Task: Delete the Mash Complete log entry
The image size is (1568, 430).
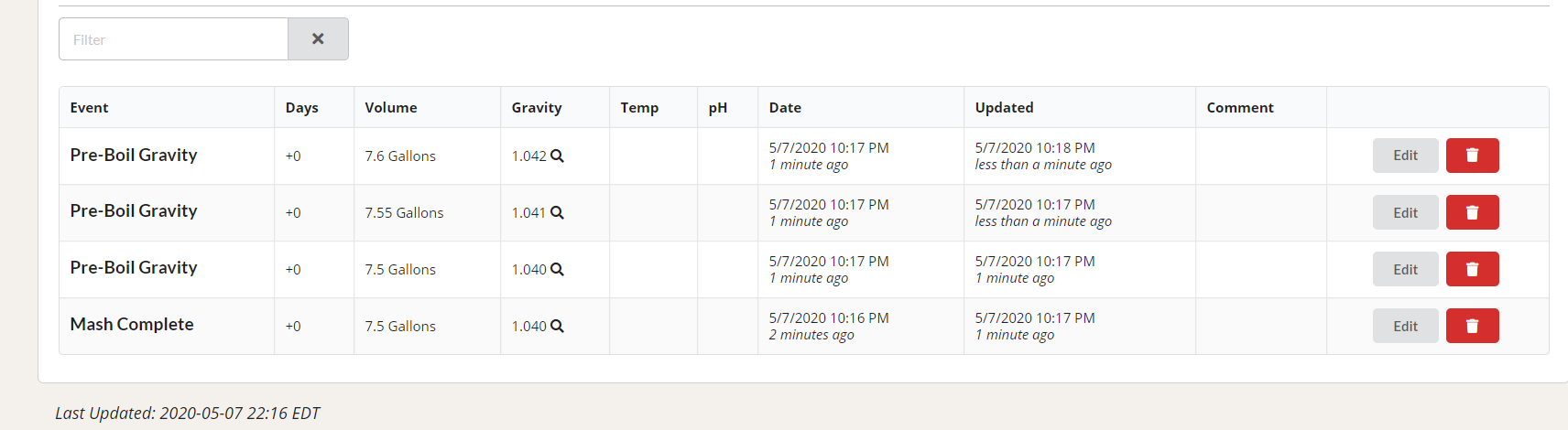Action: 1472,326
